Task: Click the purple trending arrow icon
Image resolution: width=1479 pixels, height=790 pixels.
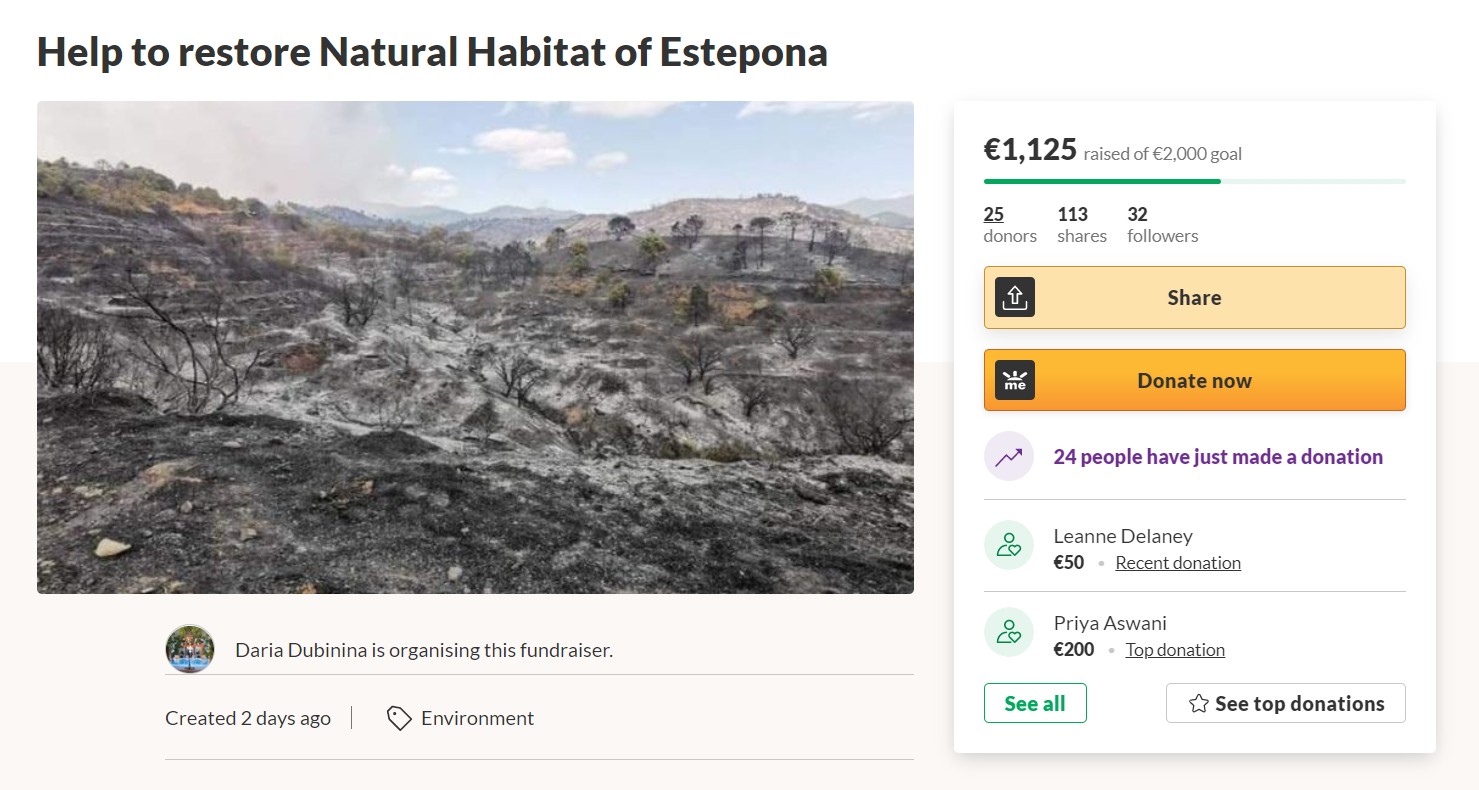Action: pos(1009,457)
